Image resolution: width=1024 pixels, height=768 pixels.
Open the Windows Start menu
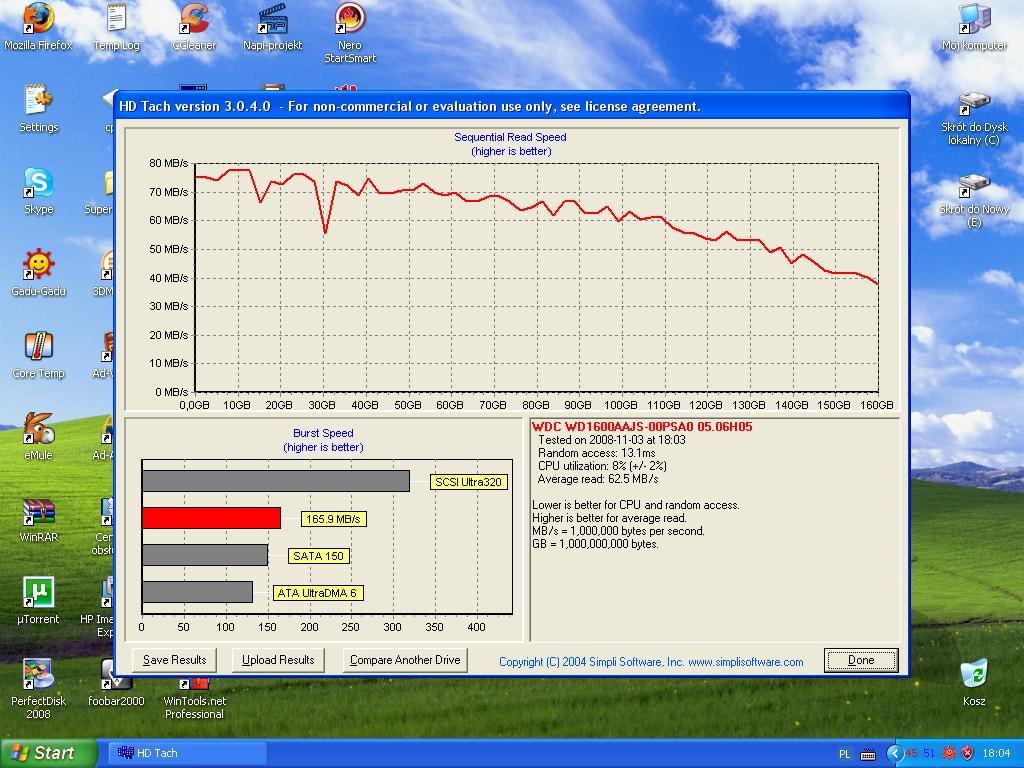[48, 753]
